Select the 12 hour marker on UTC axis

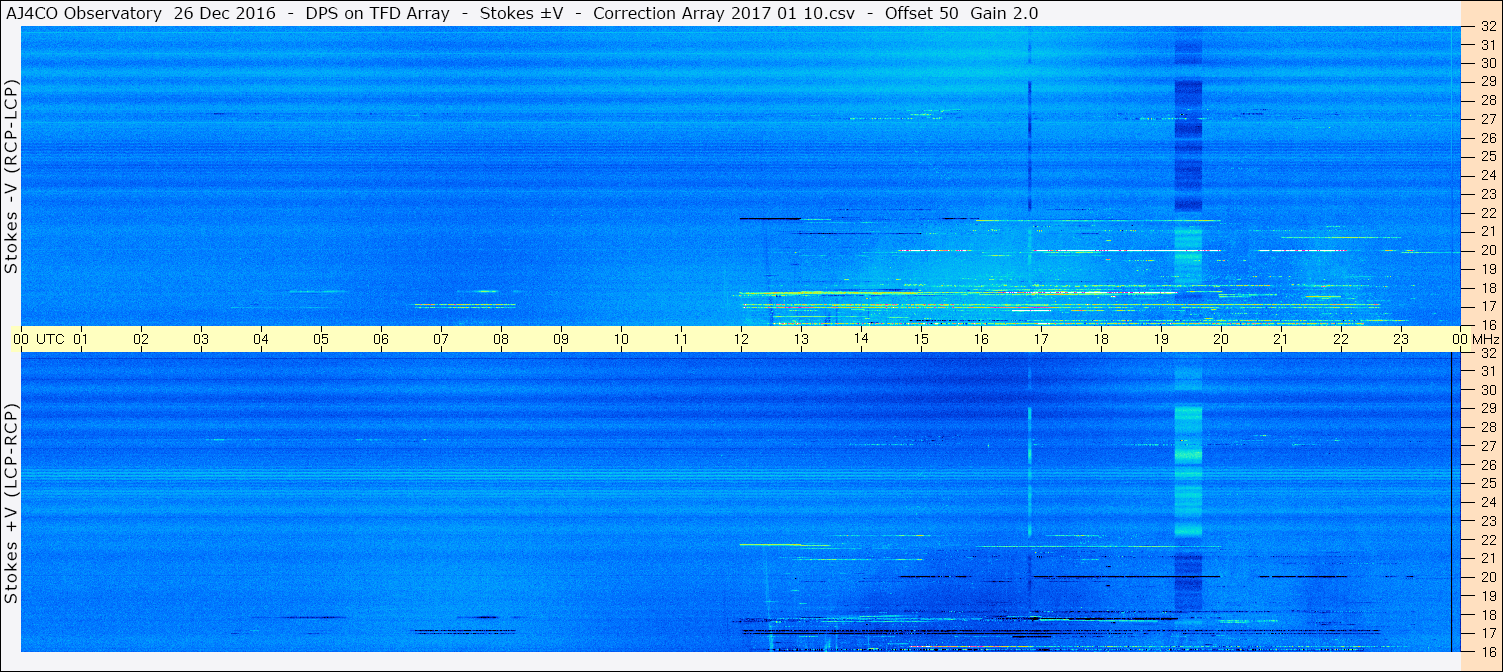[x=741, y=340]
